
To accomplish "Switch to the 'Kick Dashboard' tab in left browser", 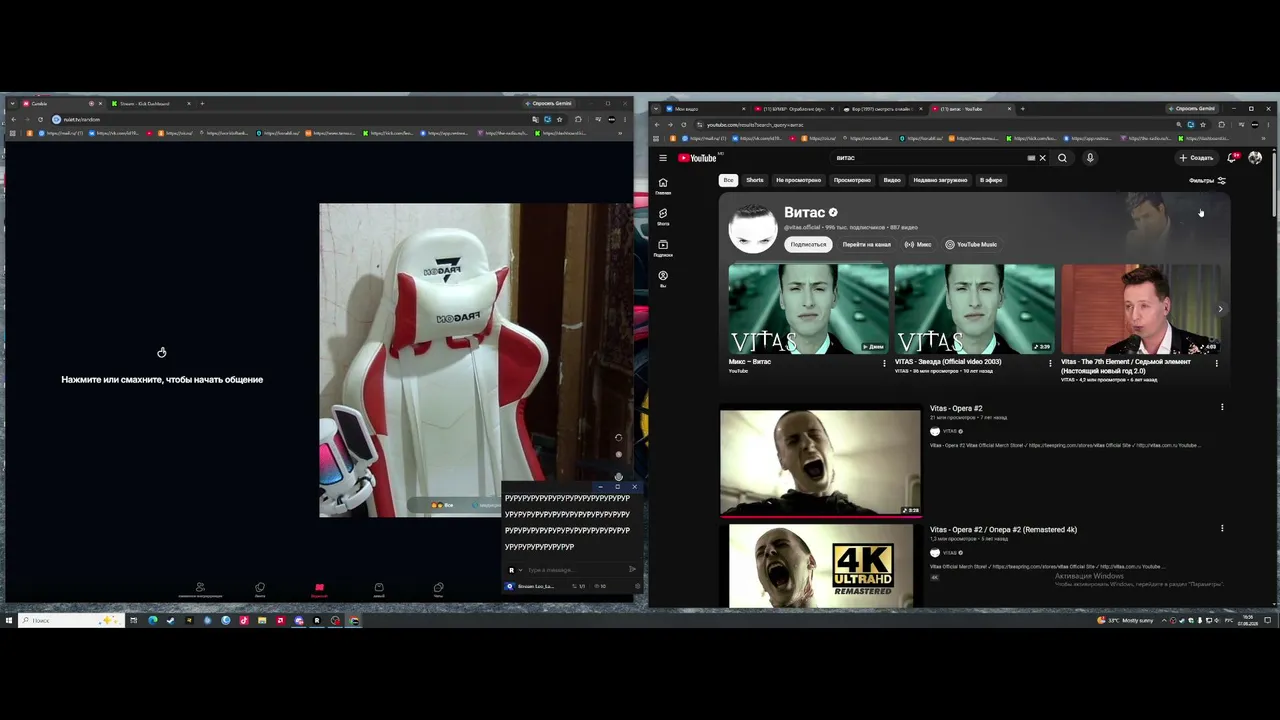I will point(151,103).
